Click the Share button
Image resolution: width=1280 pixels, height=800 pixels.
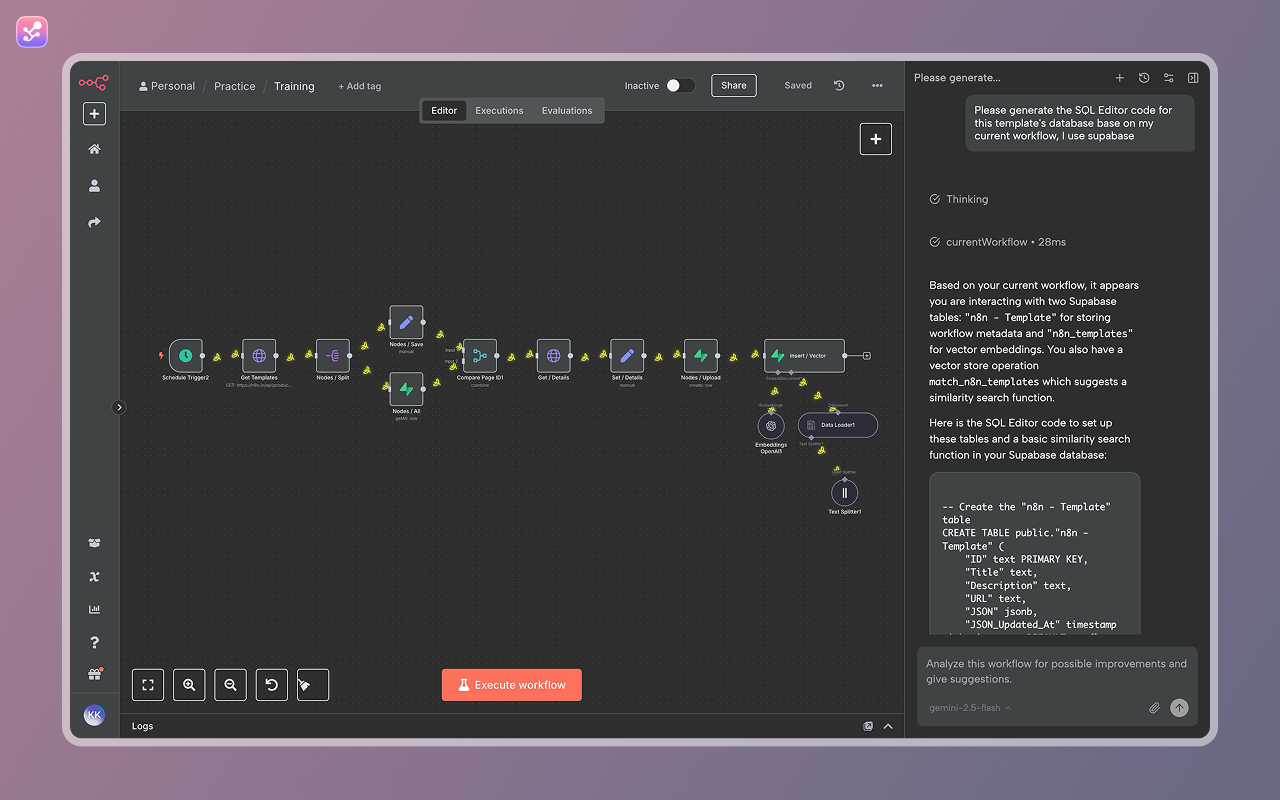734,86
